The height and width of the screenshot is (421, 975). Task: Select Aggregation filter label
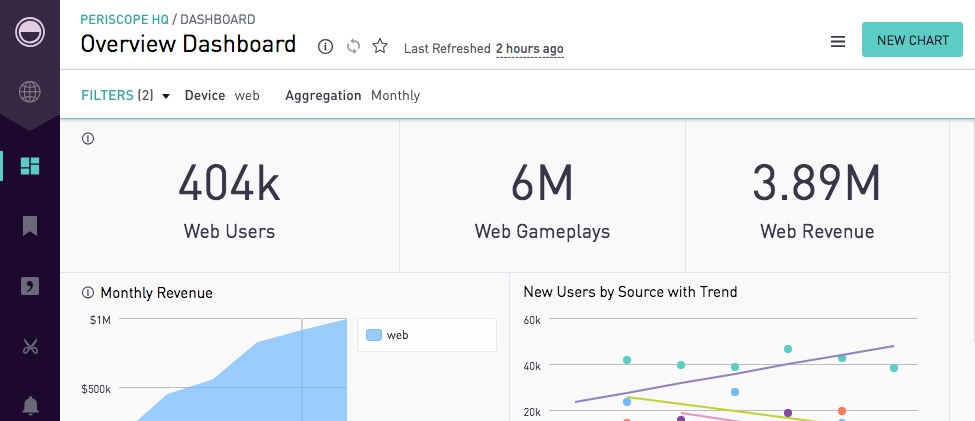(323, 96)
